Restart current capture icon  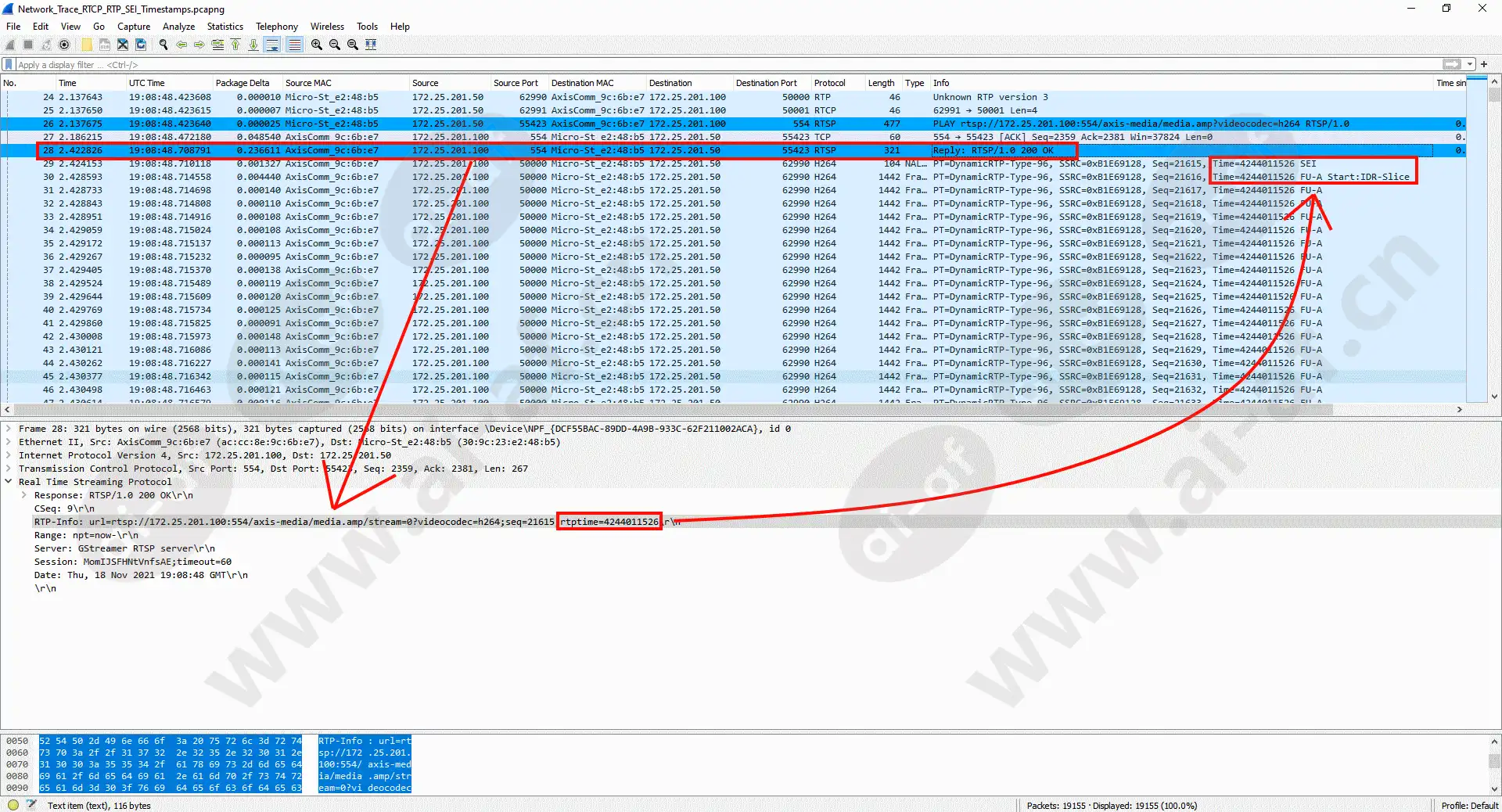[x=47, y=45]
